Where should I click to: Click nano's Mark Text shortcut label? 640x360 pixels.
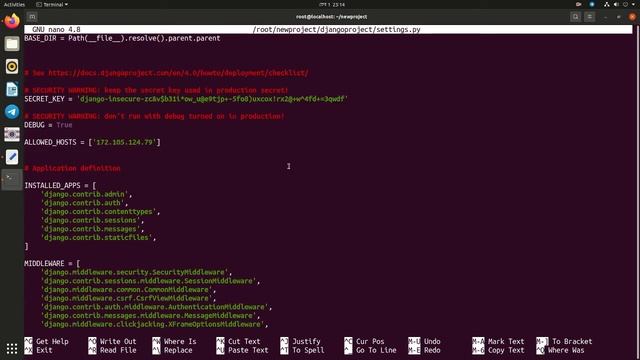pyautogui.click(x=506, y=341)
